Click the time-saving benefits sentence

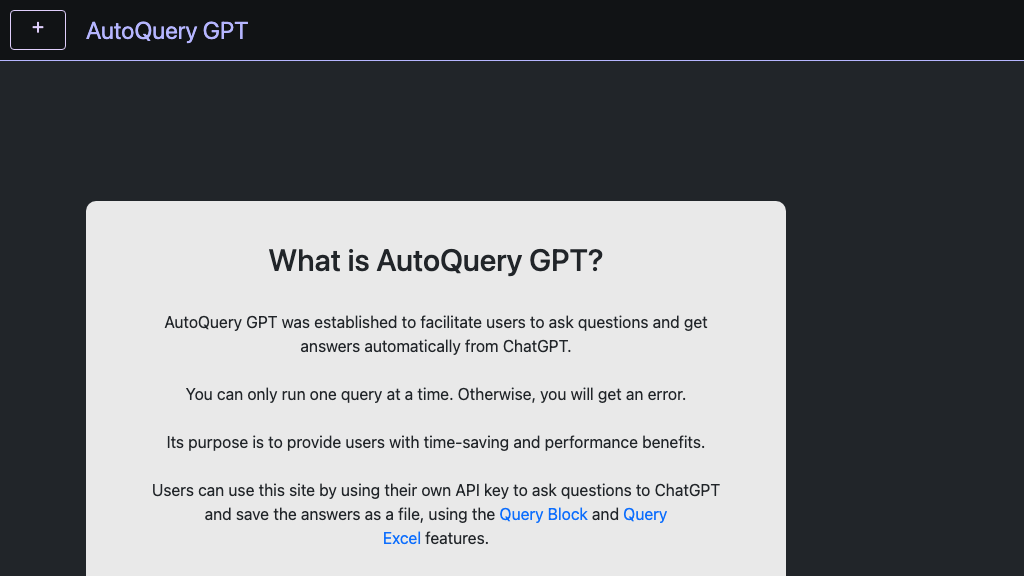pos(436,442)
